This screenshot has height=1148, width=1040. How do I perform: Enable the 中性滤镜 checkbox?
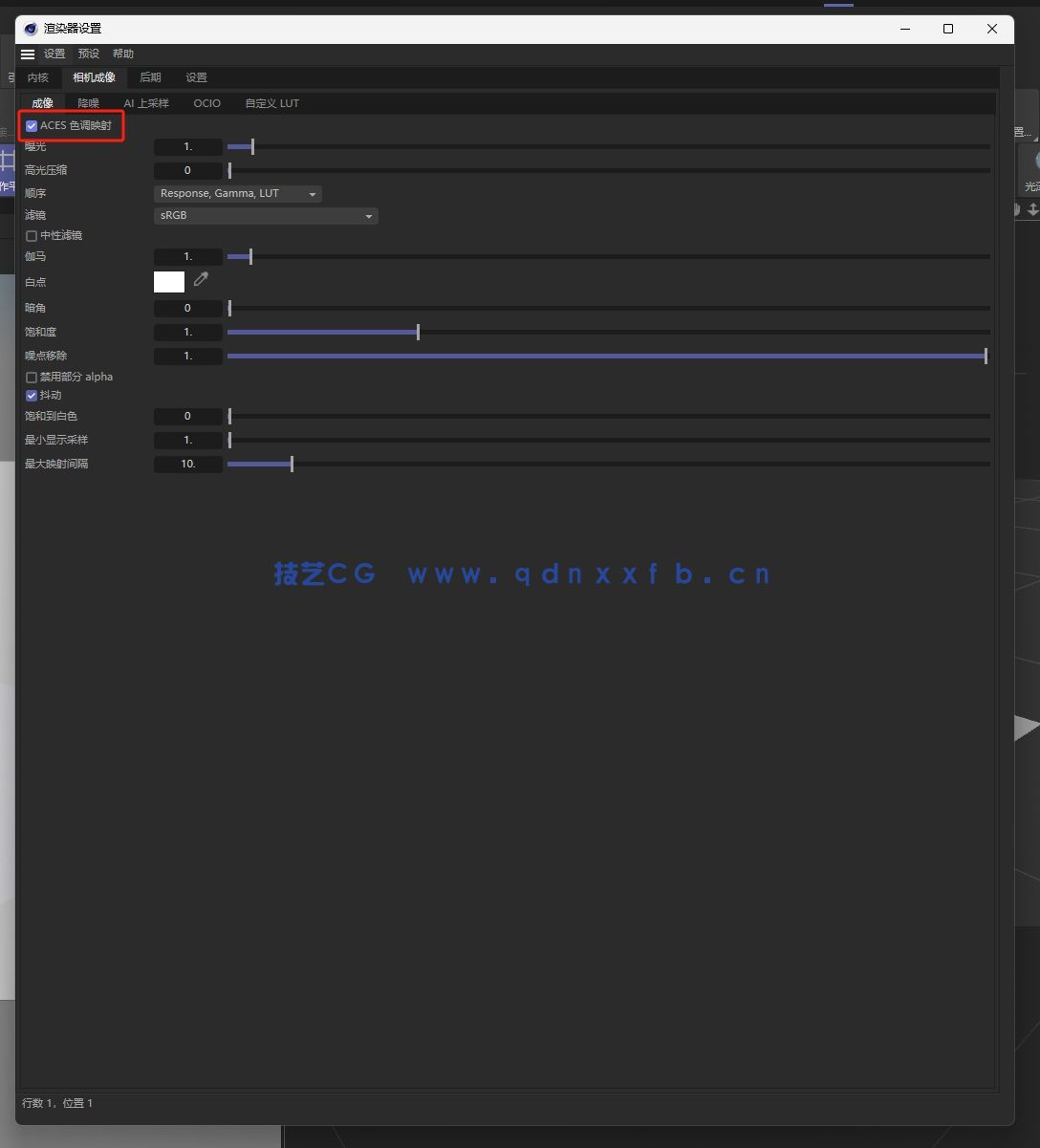[x=32, y=235]
